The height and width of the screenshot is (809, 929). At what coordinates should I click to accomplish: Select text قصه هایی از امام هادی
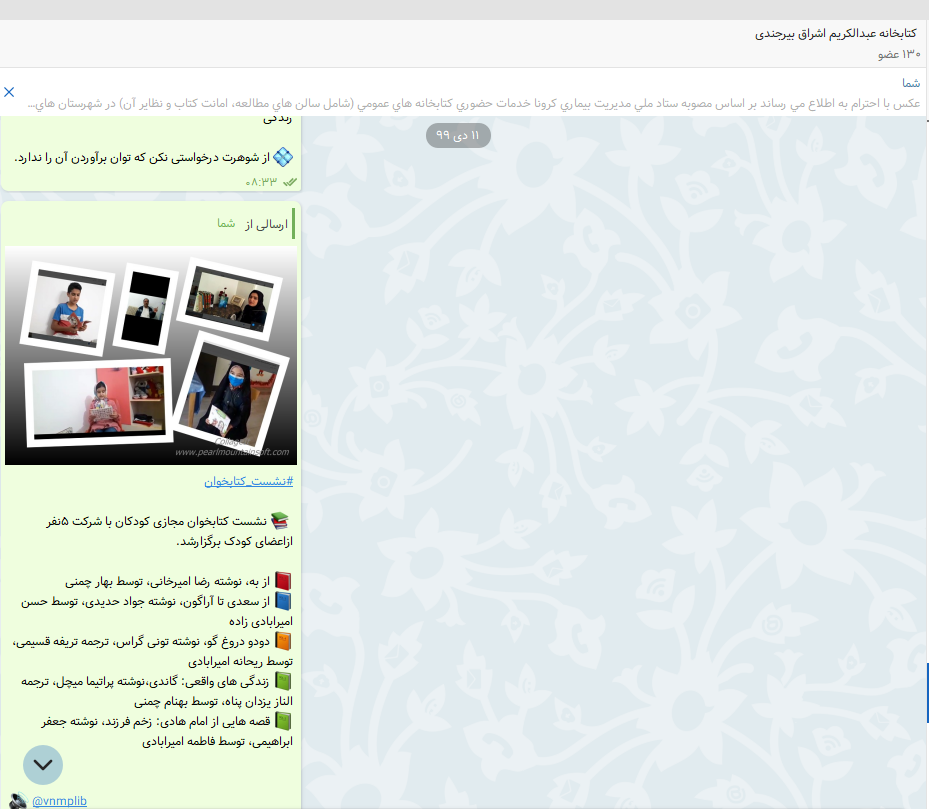pos(213,722)
